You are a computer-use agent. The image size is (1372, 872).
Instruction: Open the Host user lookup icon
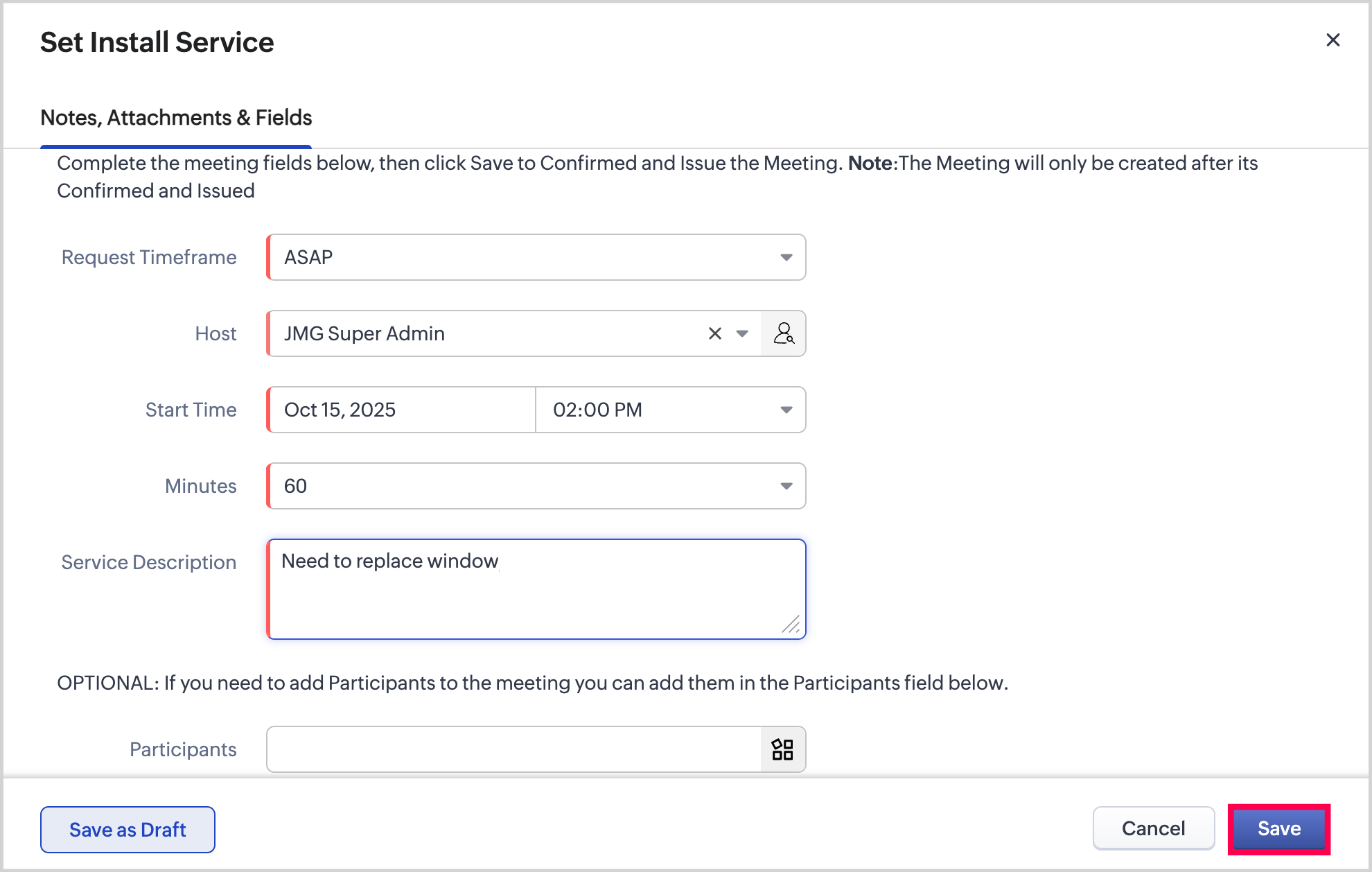coord(784,333)
